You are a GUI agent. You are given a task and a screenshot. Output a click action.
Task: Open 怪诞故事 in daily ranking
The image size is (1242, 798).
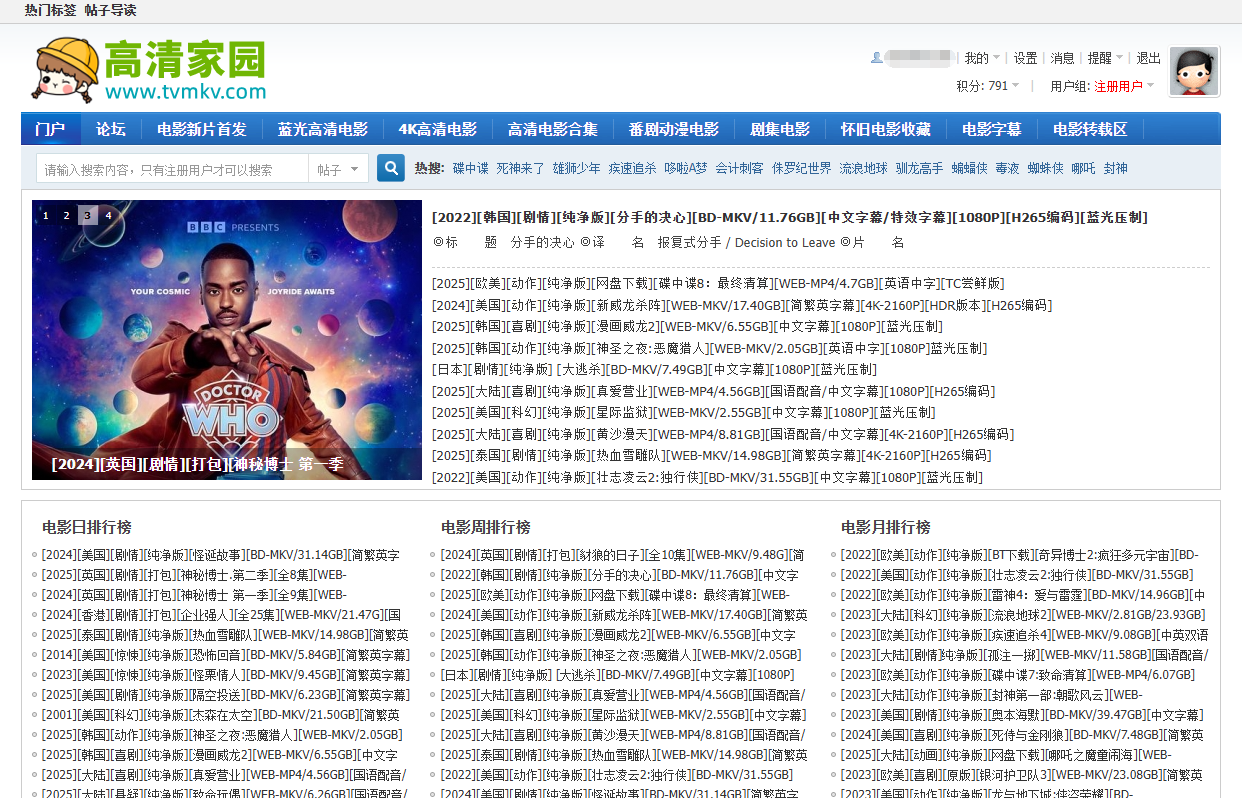pos(220,555)
